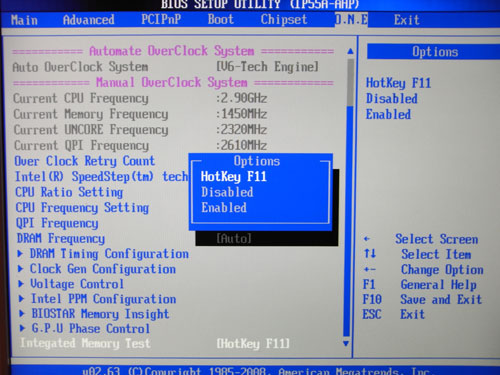
Task: Select CPU Ratio Setting item
Action: click(x=69, y=192)
